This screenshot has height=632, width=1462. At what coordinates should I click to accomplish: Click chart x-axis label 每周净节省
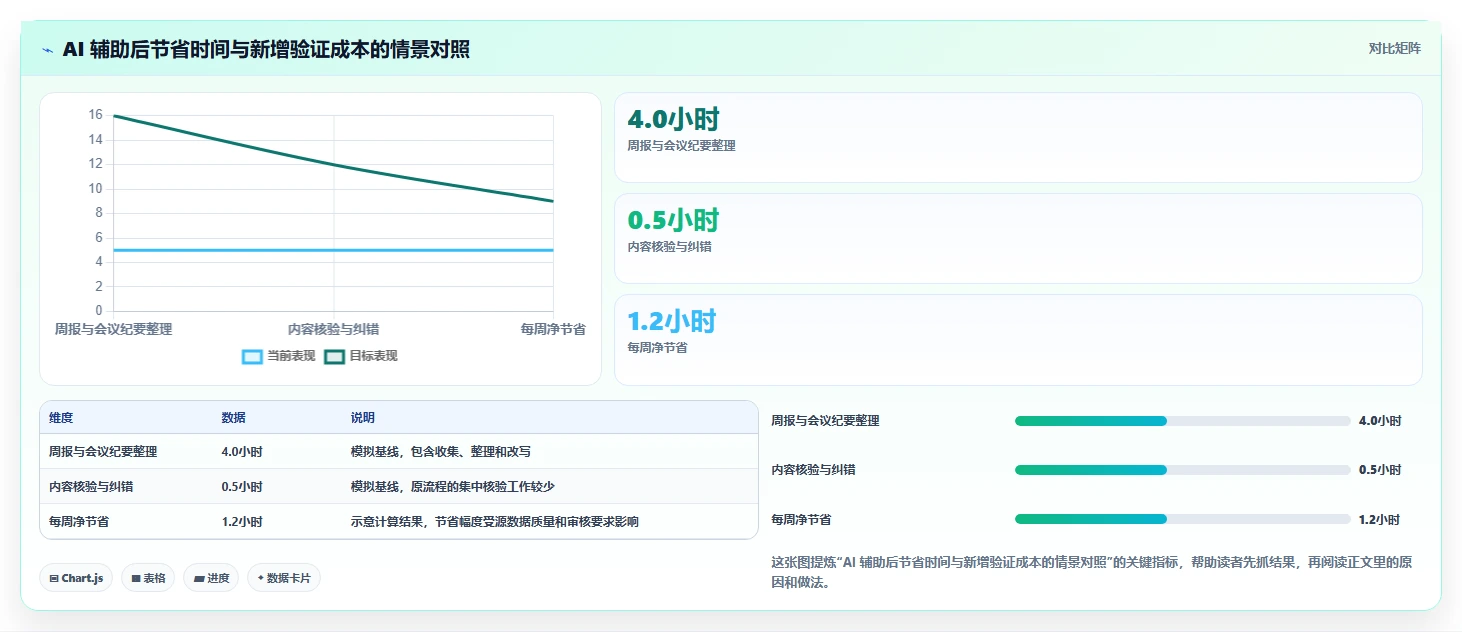pos(553,329)
